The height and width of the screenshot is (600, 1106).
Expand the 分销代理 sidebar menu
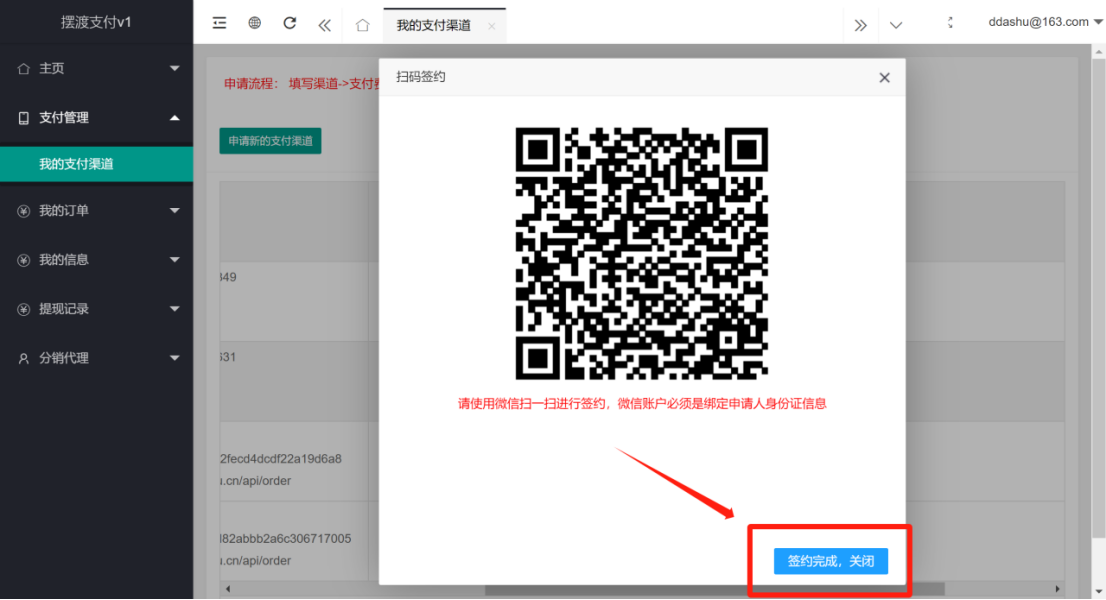pyautogui.click(x=97, y=358)
